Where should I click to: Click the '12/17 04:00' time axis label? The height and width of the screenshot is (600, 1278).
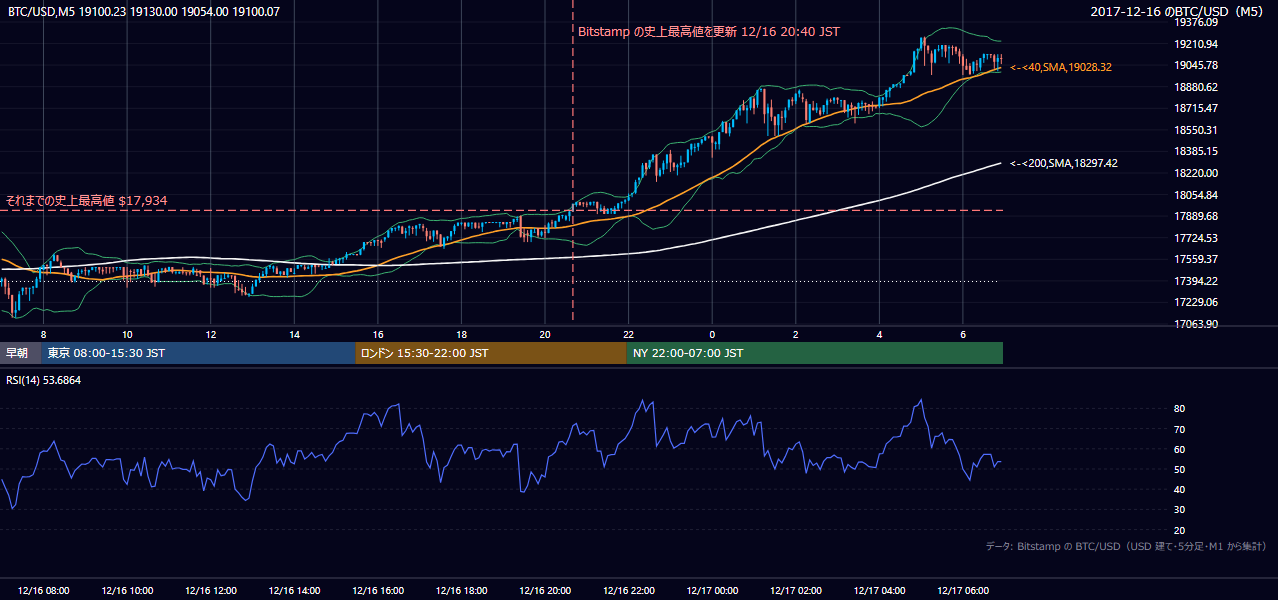[x=880, y=591]
